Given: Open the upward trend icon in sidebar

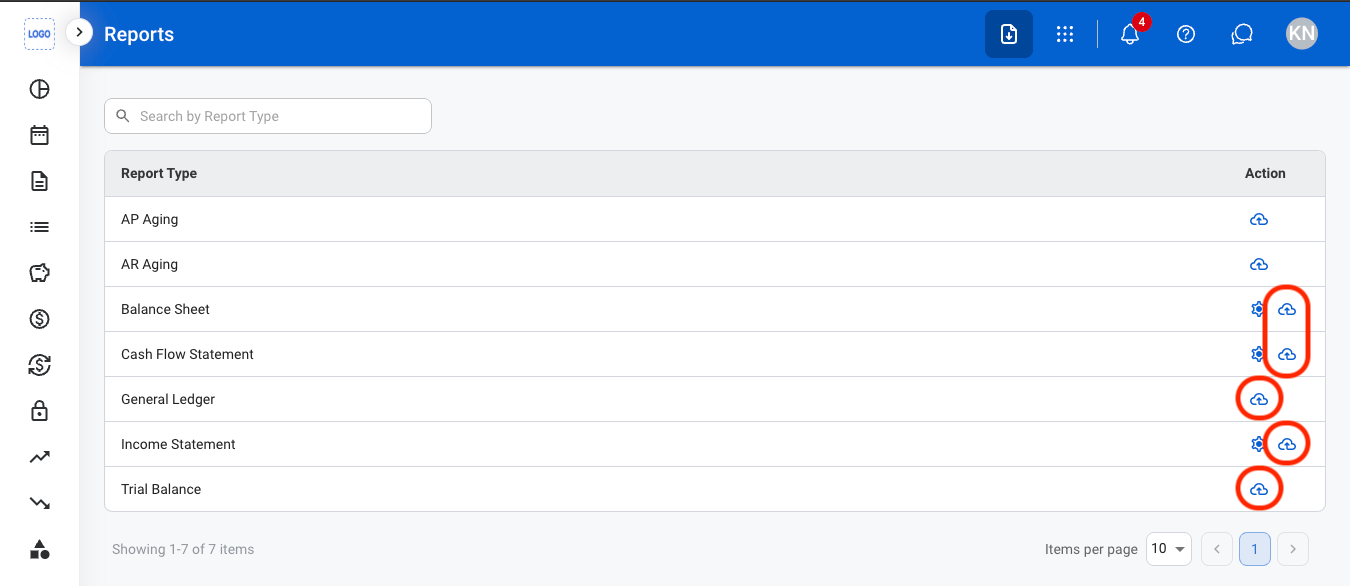Looking at the screenshot, I should [x=39, y=457].
